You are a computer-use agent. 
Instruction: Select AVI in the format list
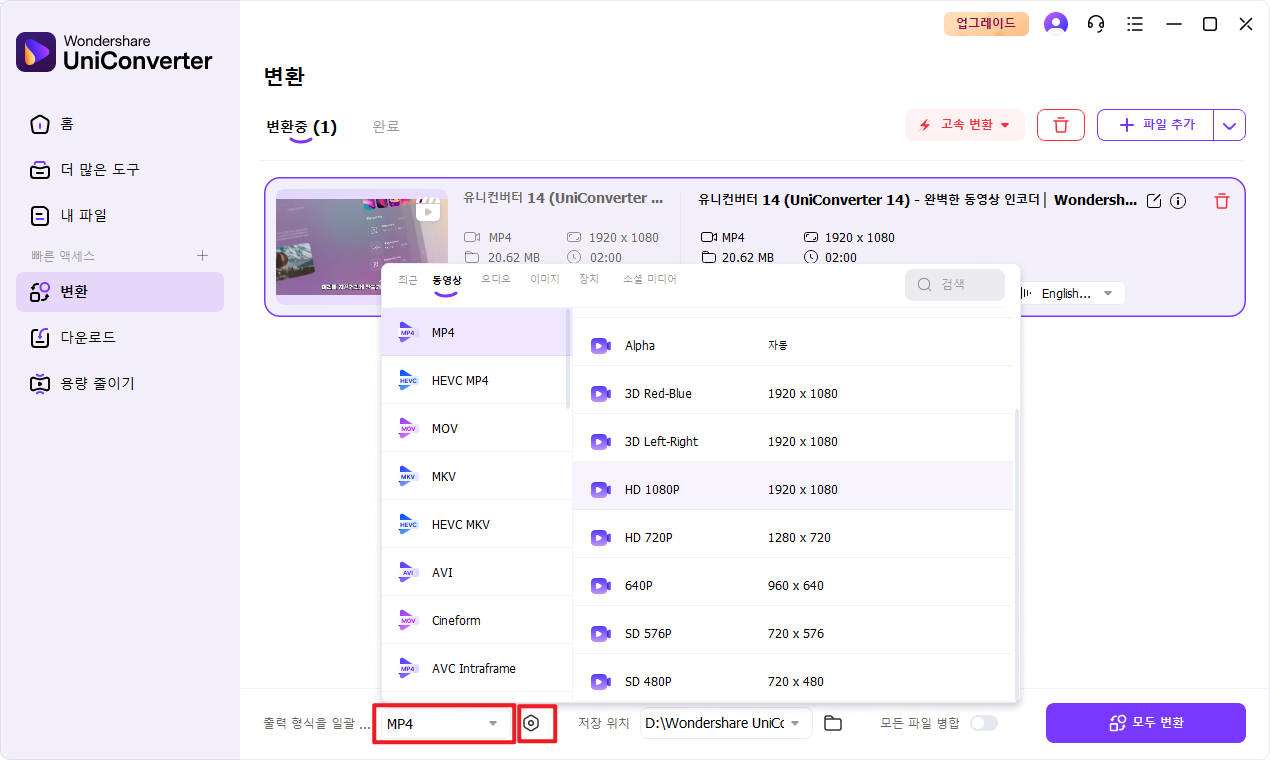pyautogui.click(x=475, y=572)
